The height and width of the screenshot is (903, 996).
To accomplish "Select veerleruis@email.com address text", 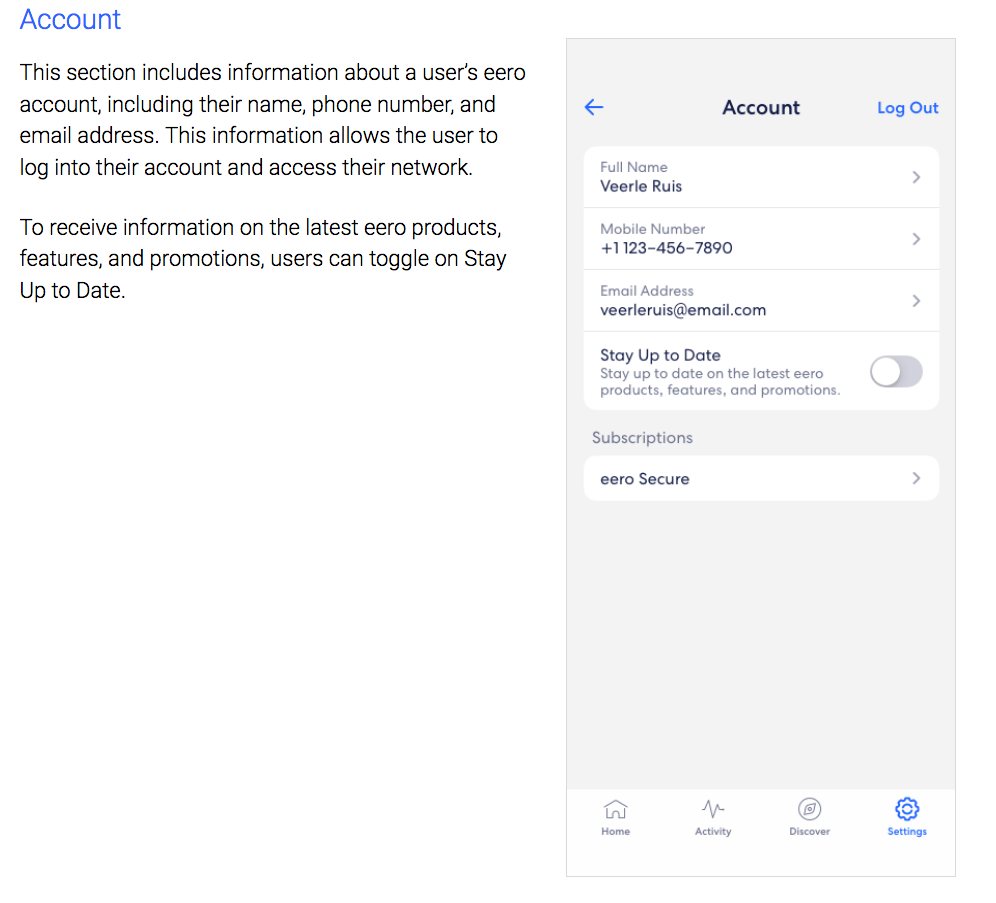I will tap(683, 310).
